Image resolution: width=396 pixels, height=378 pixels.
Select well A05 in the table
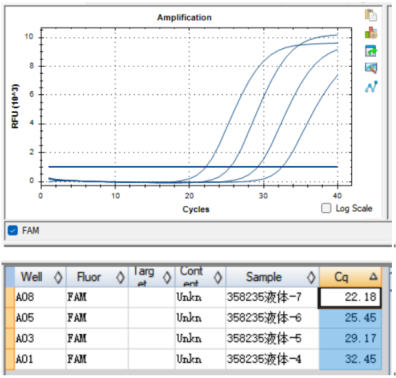[40, 318]
